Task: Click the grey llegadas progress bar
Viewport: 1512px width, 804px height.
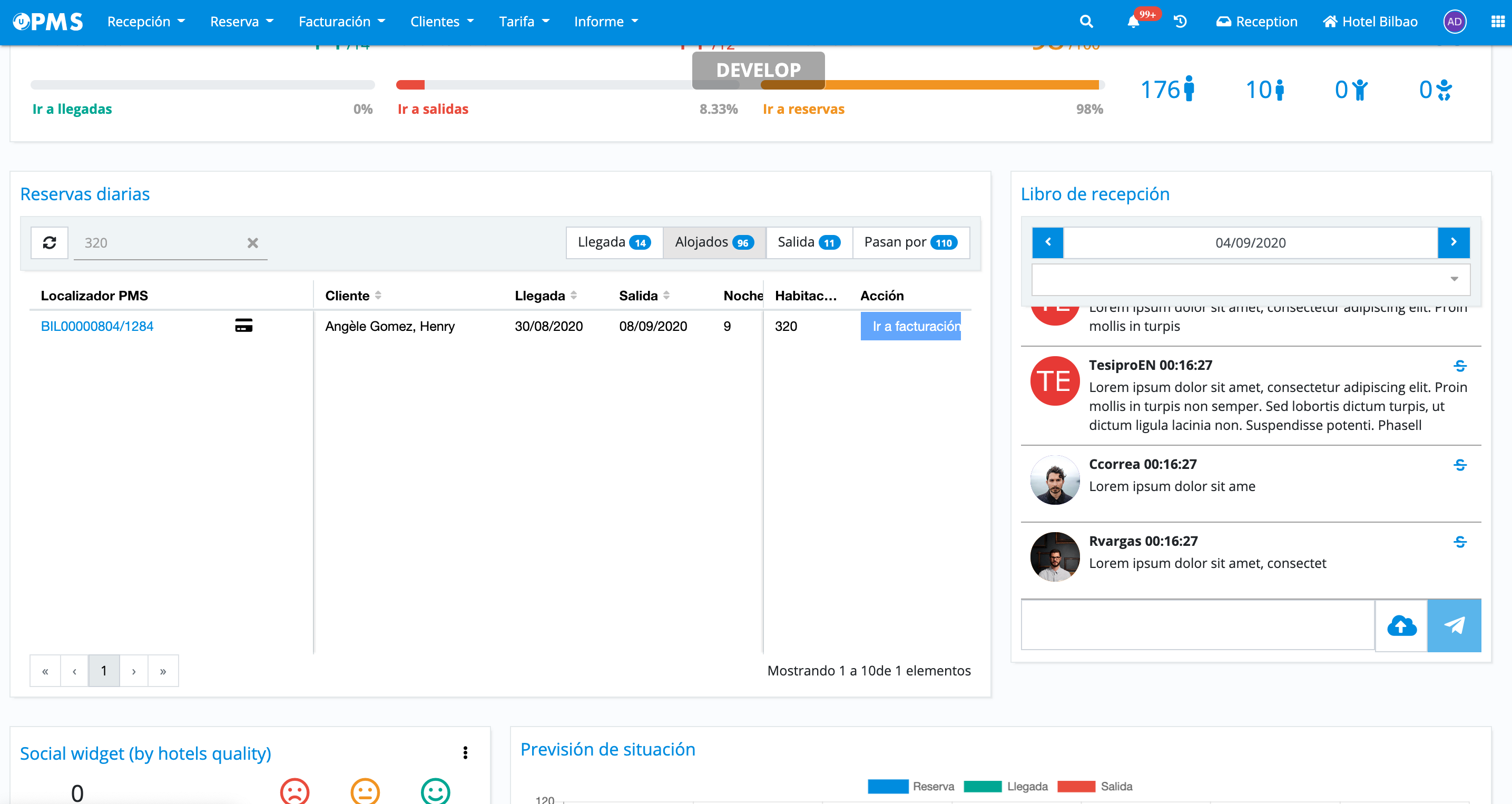Action: [x=202, y=85]
